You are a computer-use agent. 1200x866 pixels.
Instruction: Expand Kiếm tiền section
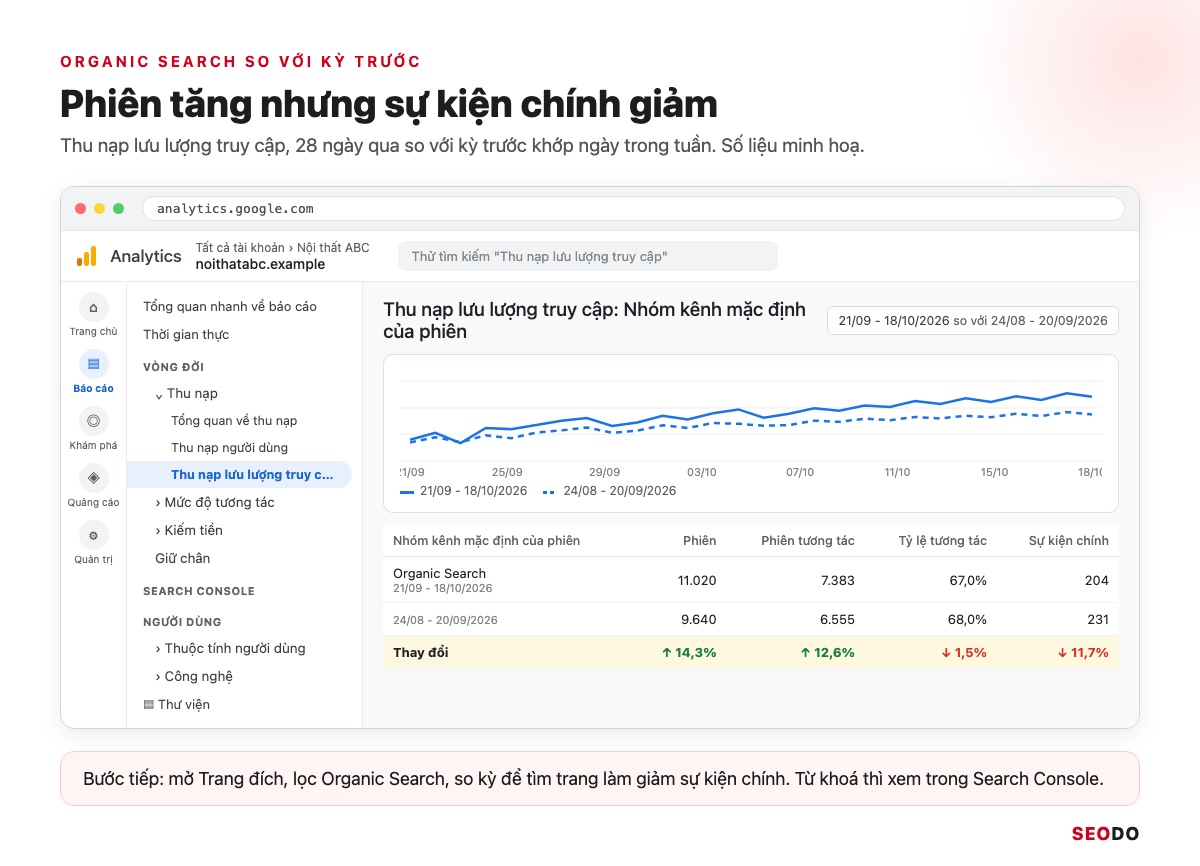189,530
